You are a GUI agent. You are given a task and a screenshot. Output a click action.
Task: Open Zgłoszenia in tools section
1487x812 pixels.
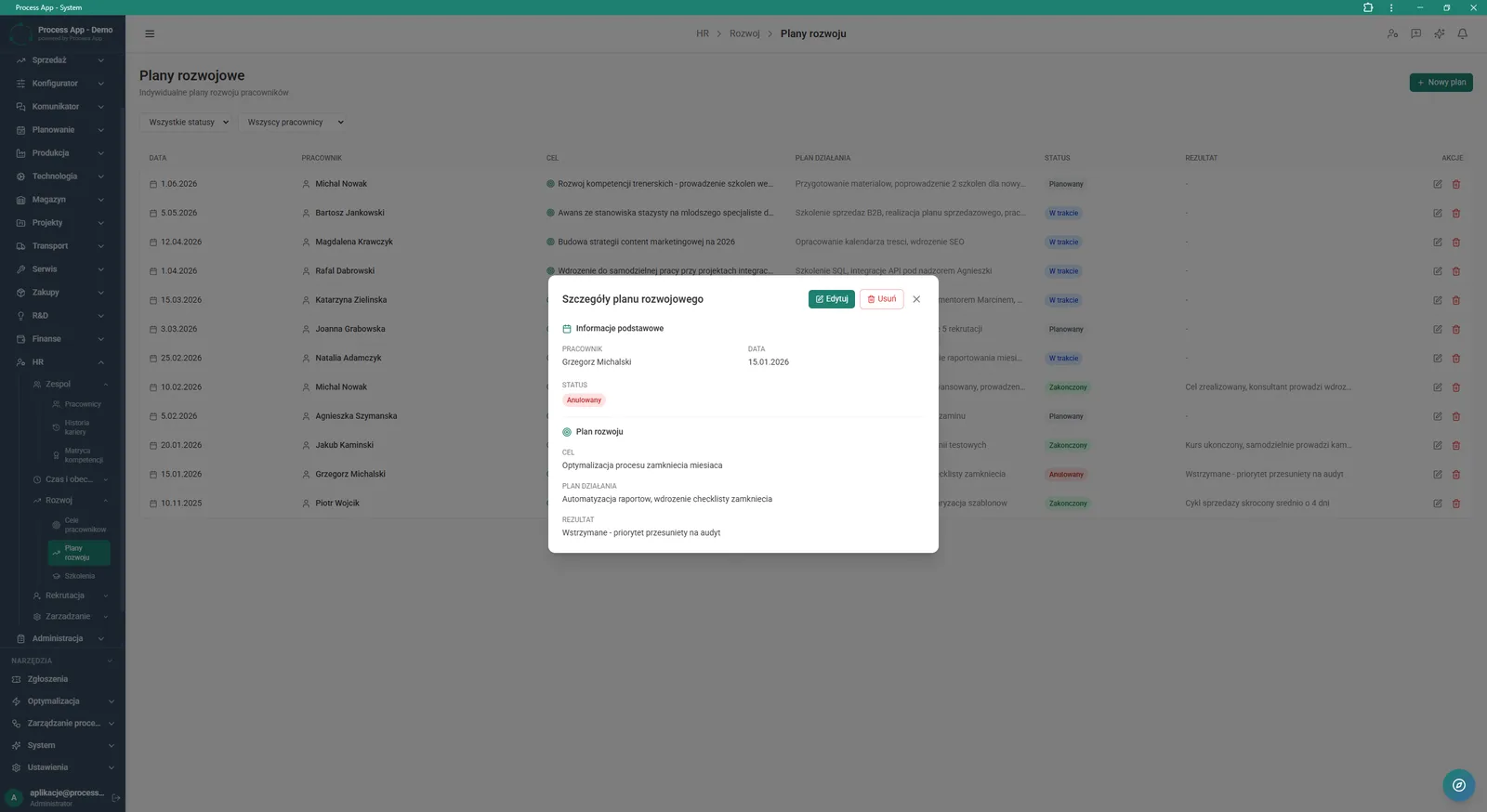click(x=60, y=679)
